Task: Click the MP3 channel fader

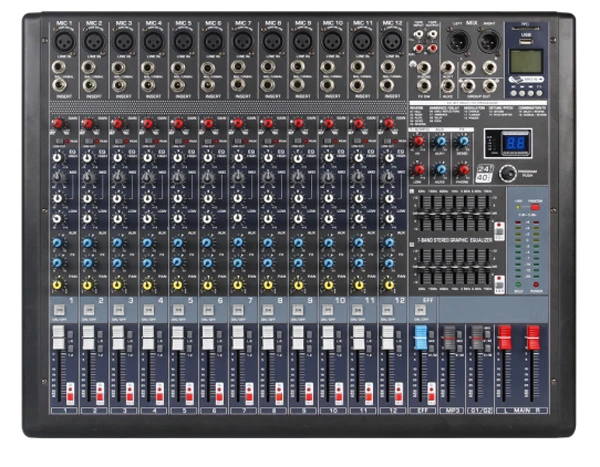Action: (449, 337)
